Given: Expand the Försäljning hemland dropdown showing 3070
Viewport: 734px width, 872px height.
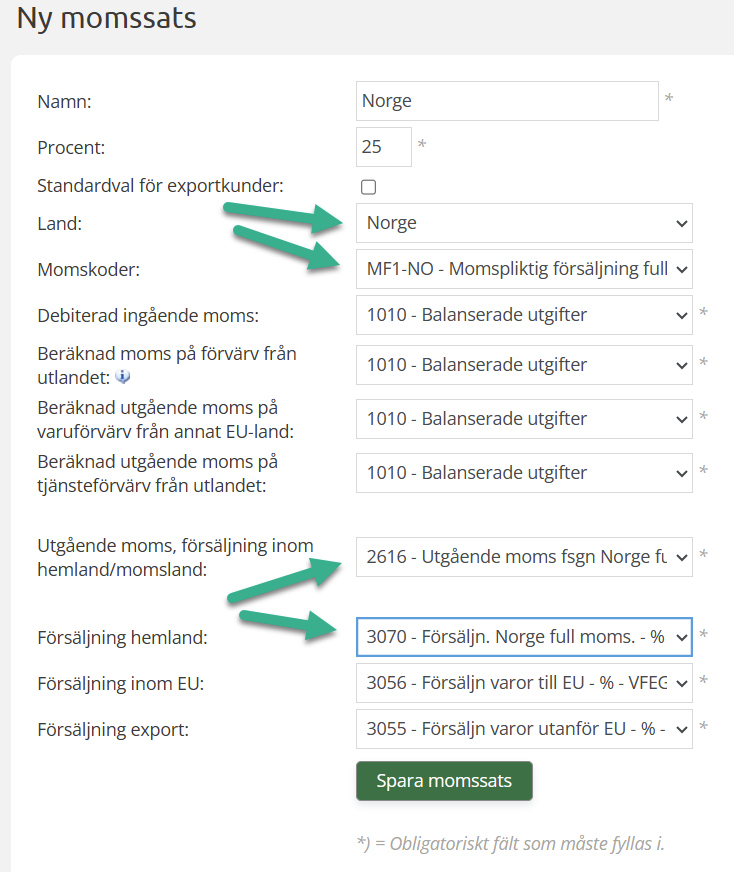Looking at the screenshot, I should tap(523, 636).
